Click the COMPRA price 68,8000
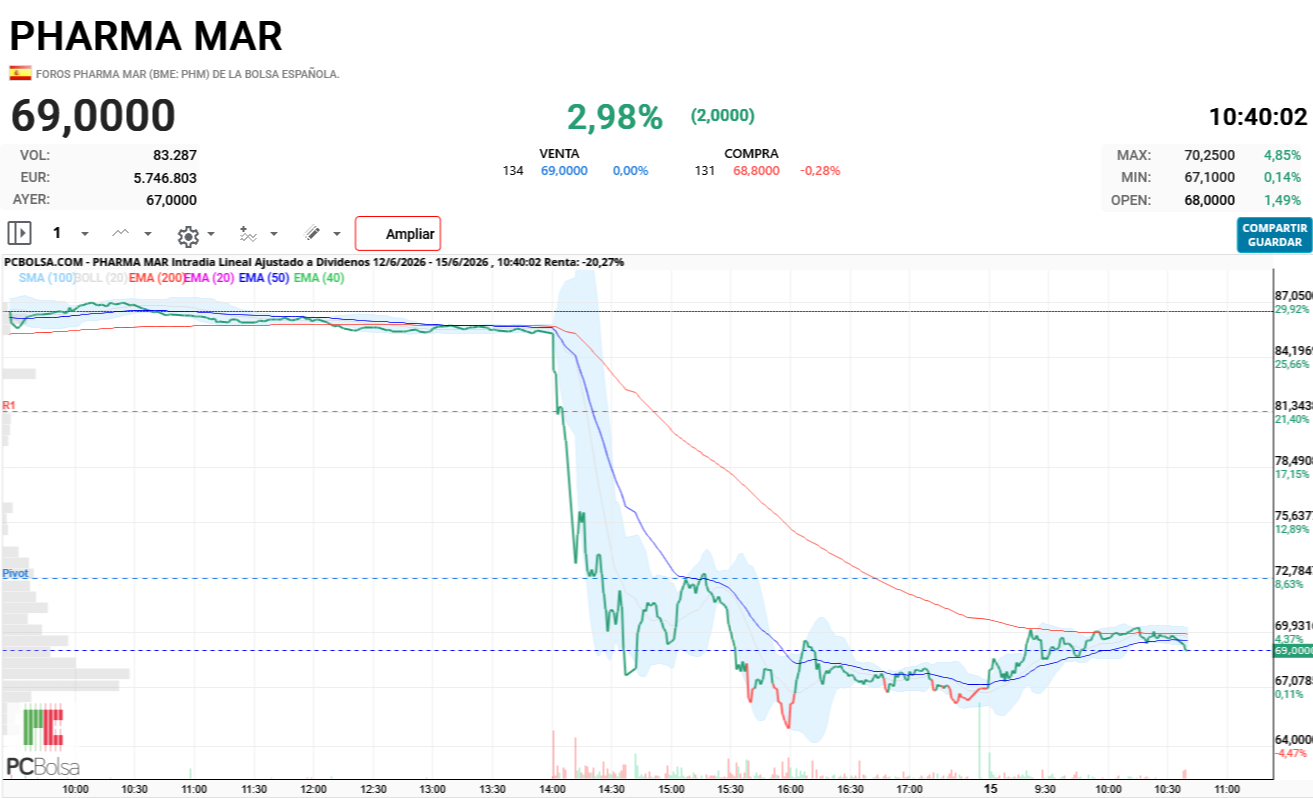Image resolution: width=1313 pixels, height=798 pixels. (757, 171)
